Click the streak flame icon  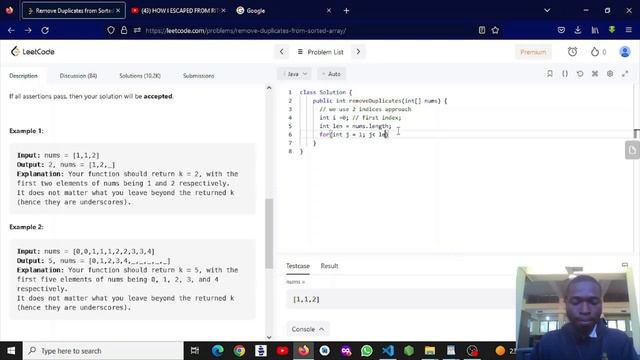click(x=595, y=52)
